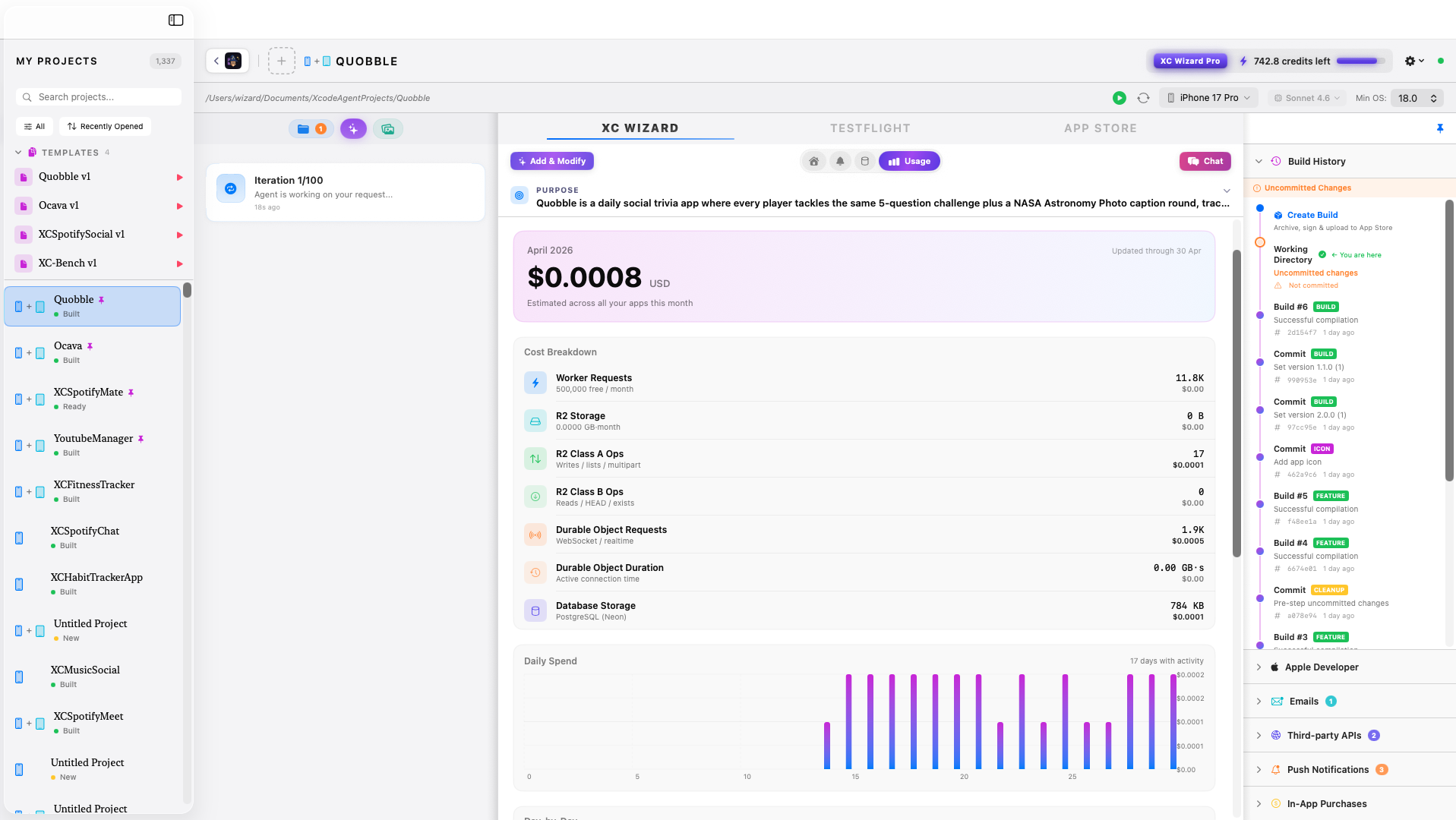Click the Iteration 1/100 sync icon

click(x=231, y=188)
